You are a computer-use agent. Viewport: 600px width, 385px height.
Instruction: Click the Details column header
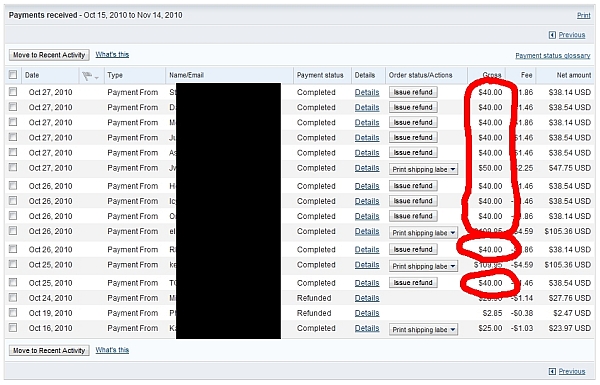point(365,75)
